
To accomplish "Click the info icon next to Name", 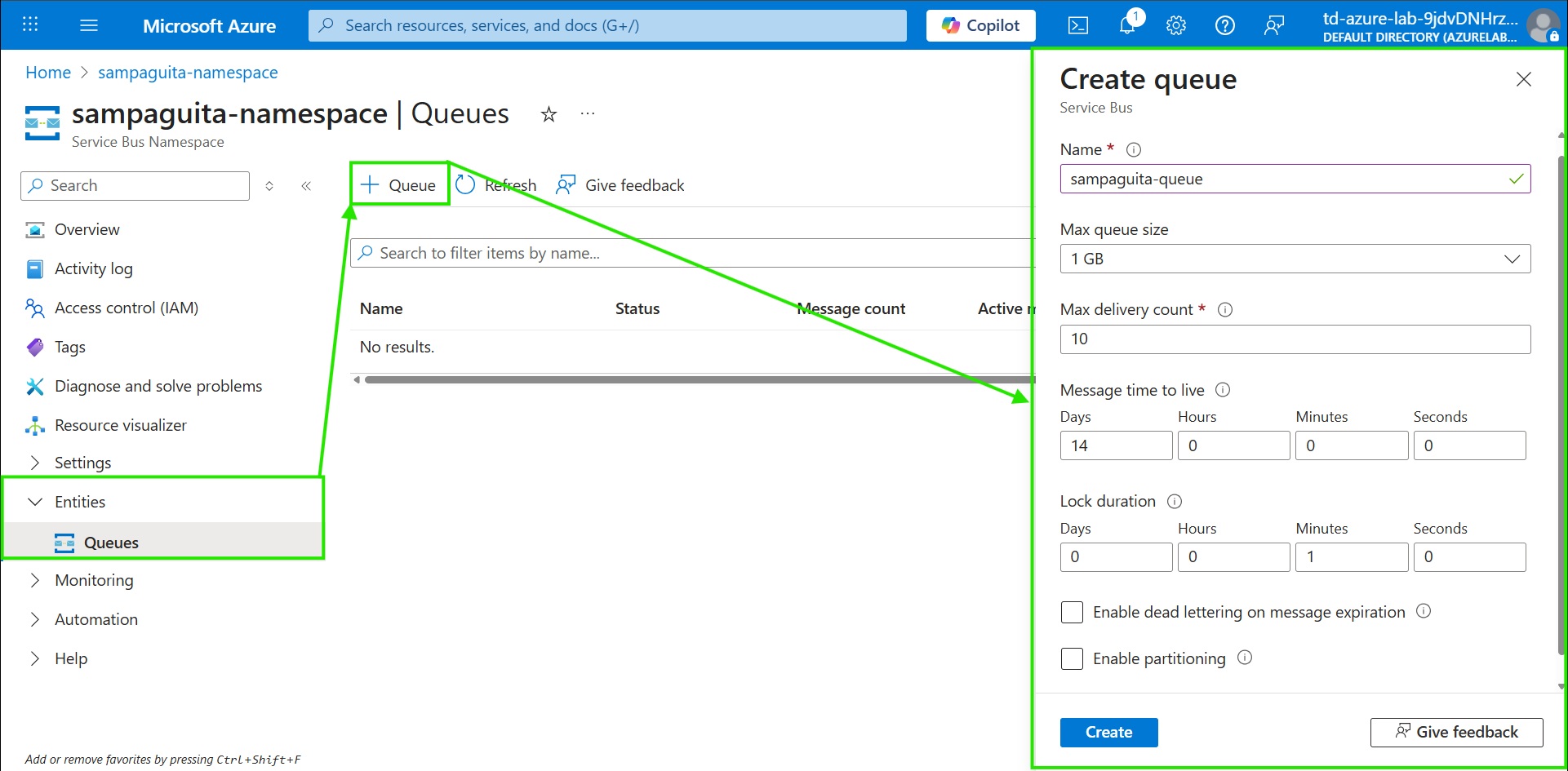I will click(1133, 150).
